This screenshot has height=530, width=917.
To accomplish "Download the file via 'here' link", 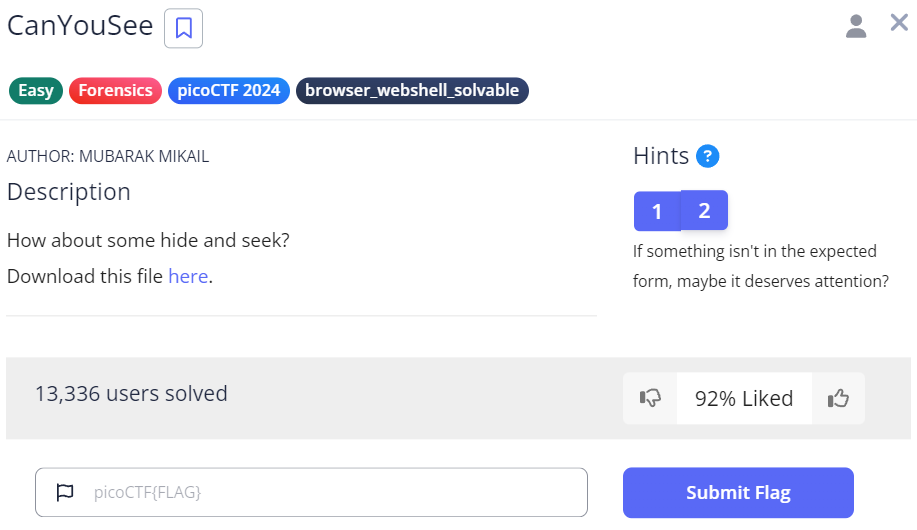I will tap(188, 276).
